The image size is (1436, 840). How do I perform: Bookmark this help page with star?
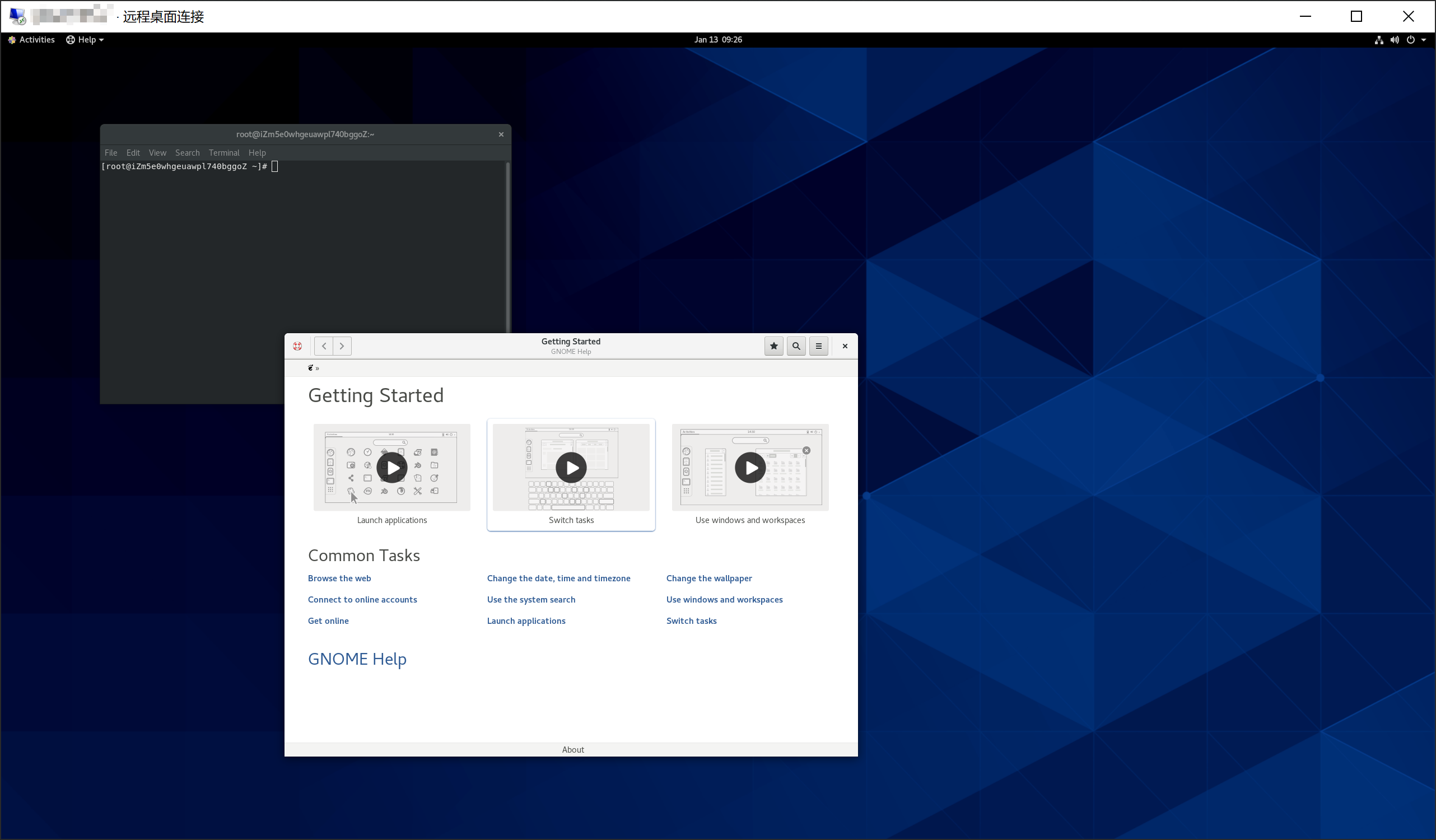[774, 346]
